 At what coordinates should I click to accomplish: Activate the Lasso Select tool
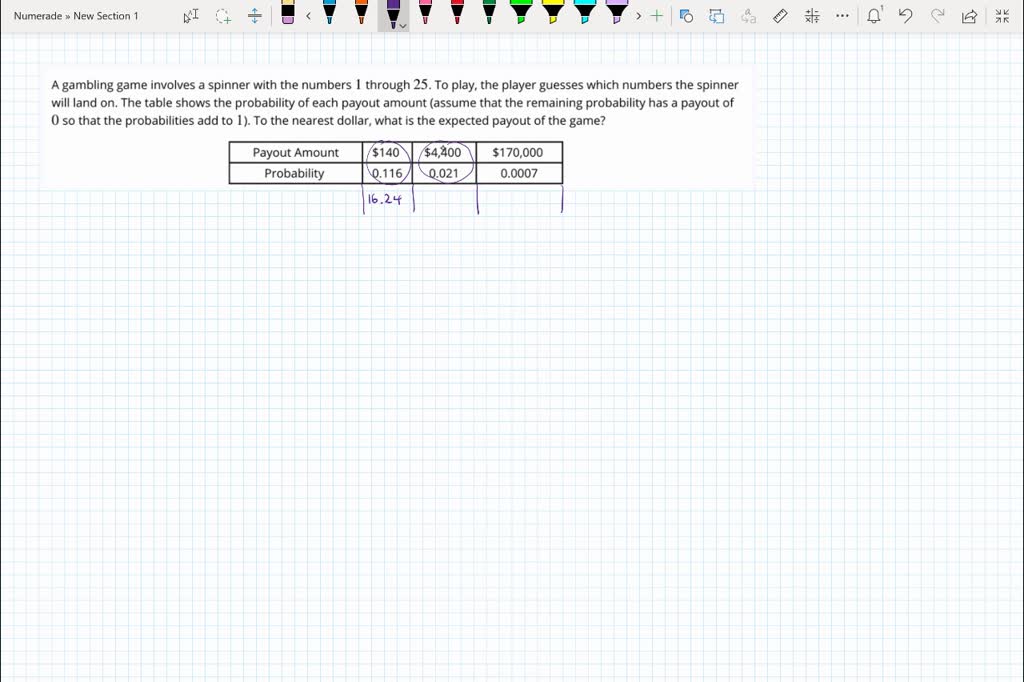(223, 16)
